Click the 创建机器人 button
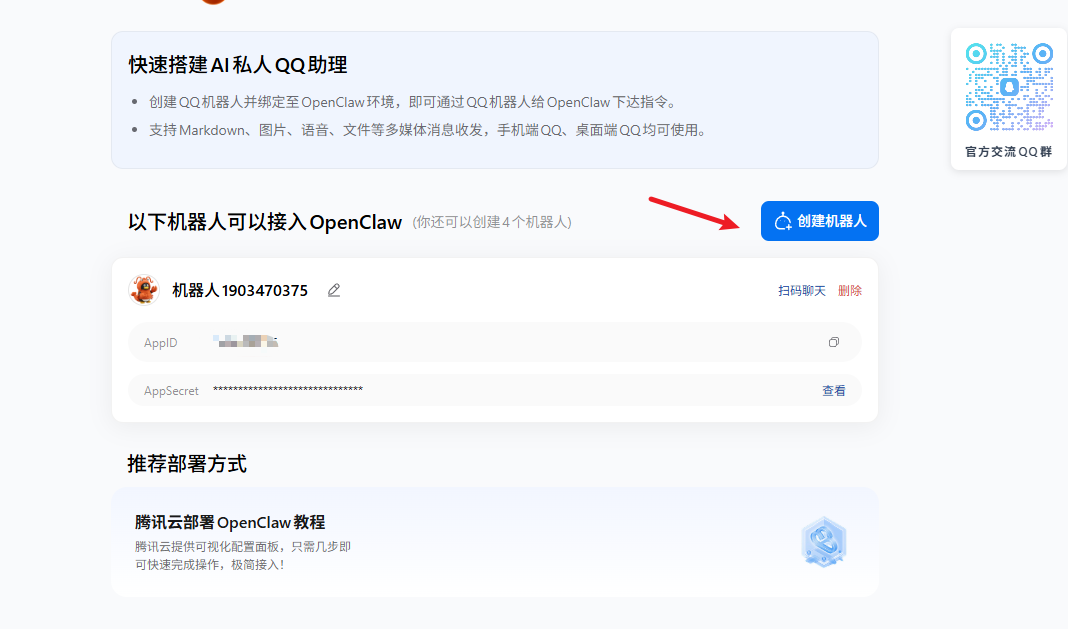1068x629 pixels. click(819, 221)
